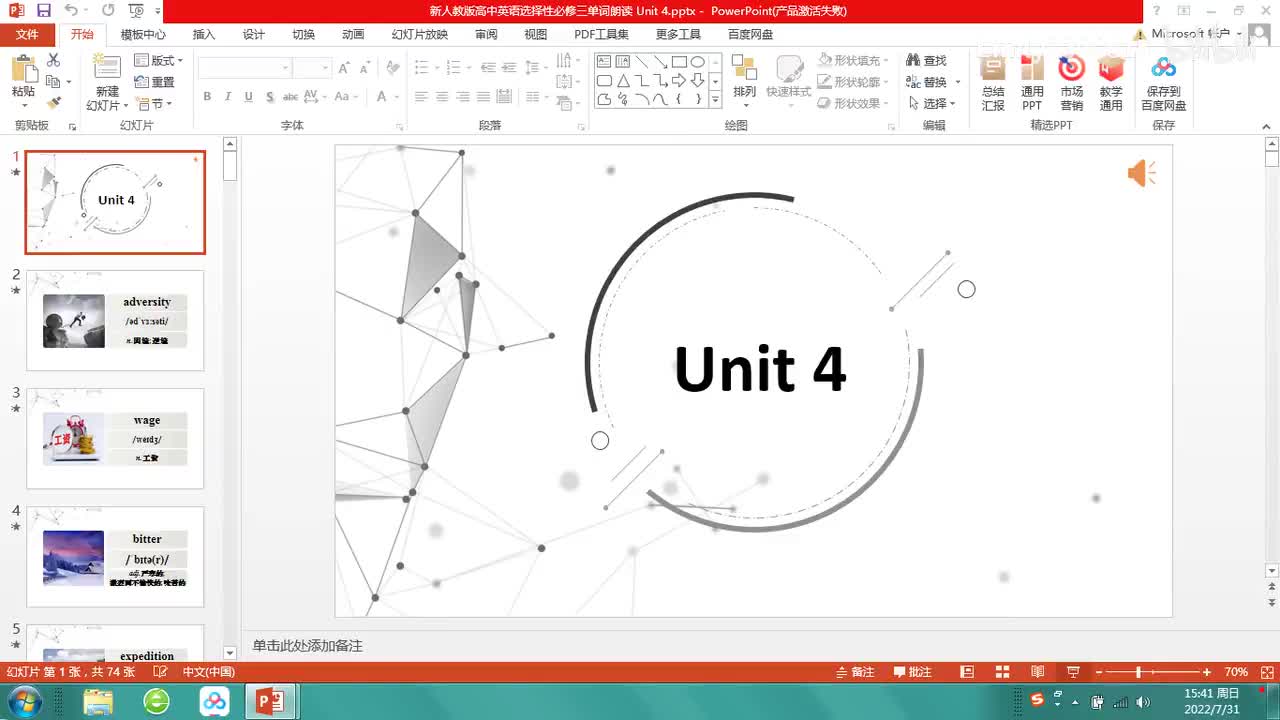The height and width of the screenshot is (720, 1280).
Task: Toggle right text alignment
Action: tap(462, 97)
